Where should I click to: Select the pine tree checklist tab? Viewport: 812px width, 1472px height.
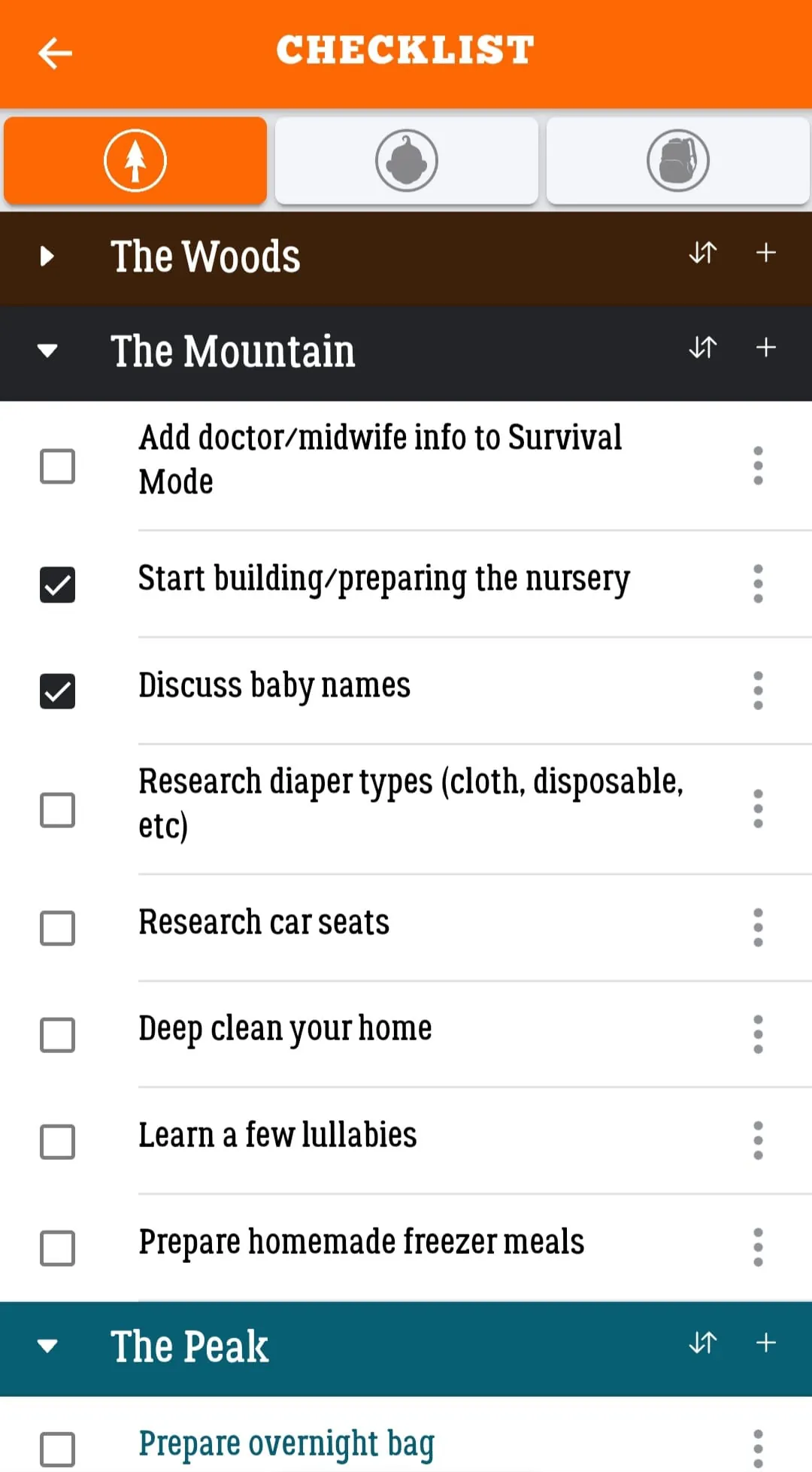tap(135, 160)
